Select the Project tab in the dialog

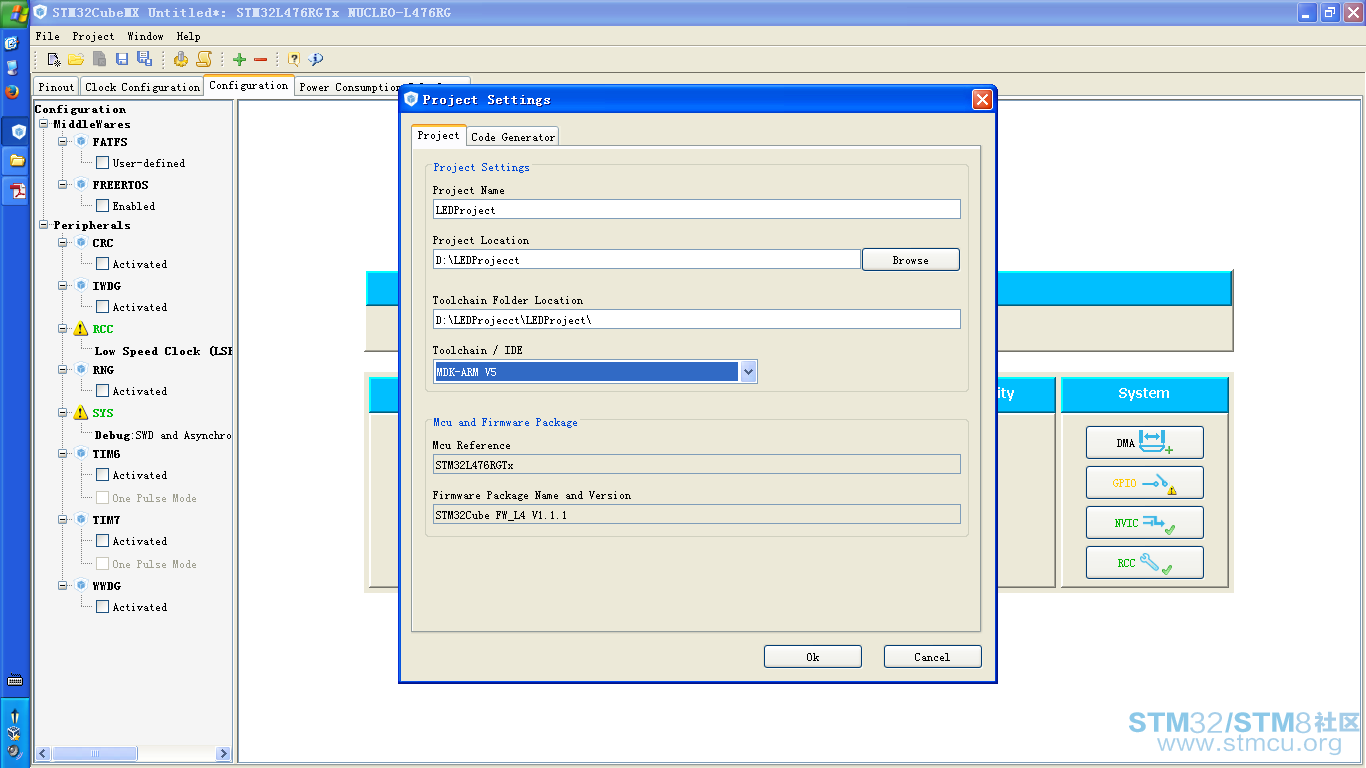pos(438,135)
